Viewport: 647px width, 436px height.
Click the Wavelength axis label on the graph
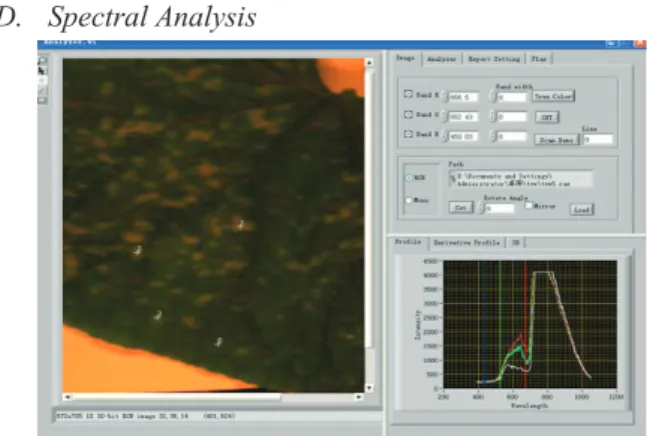click(x=529, y=406)
